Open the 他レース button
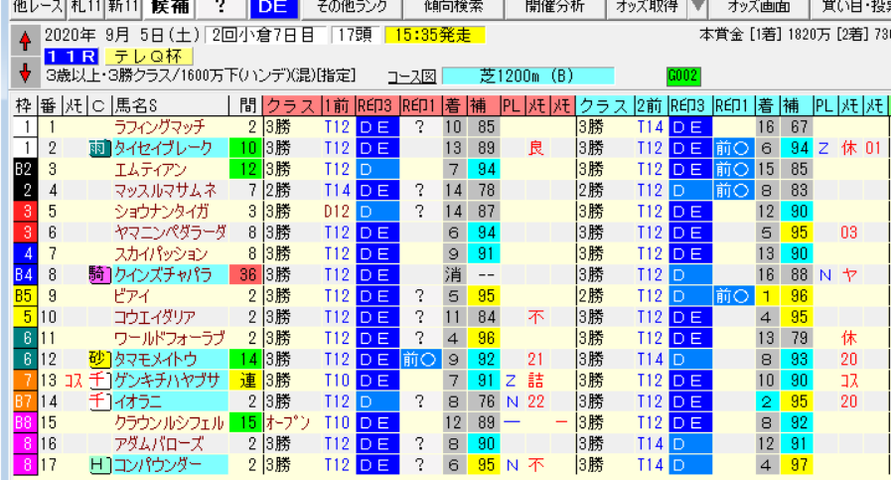Viewport: 891px width, 480px height. click(36, 7)
